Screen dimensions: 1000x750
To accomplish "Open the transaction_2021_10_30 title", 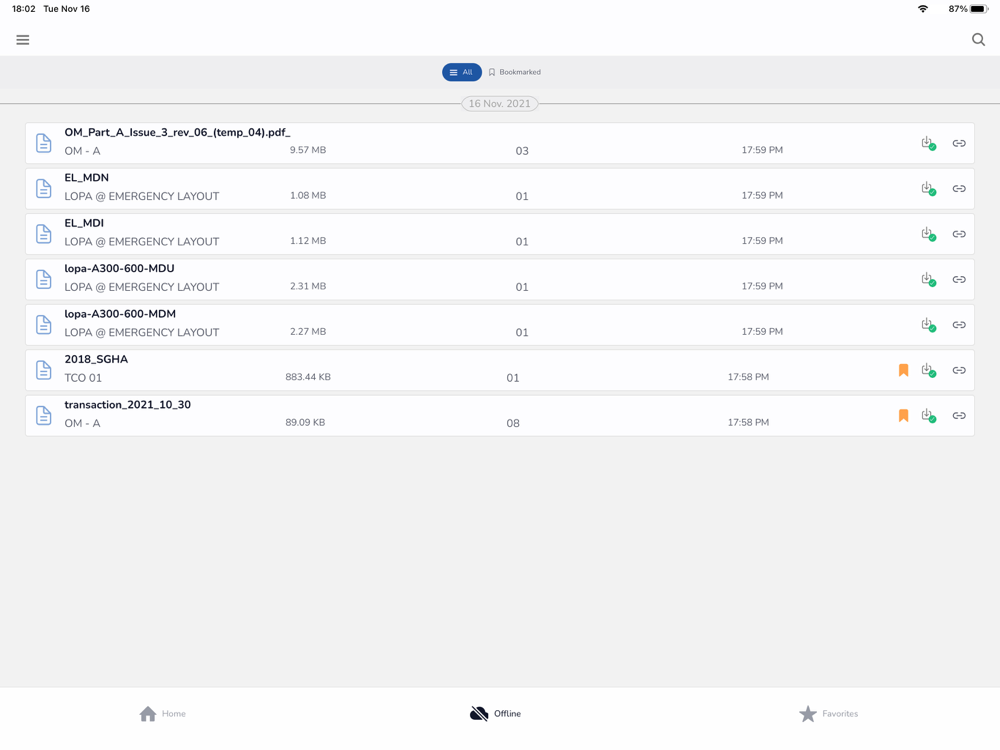I will pos(128,404).
